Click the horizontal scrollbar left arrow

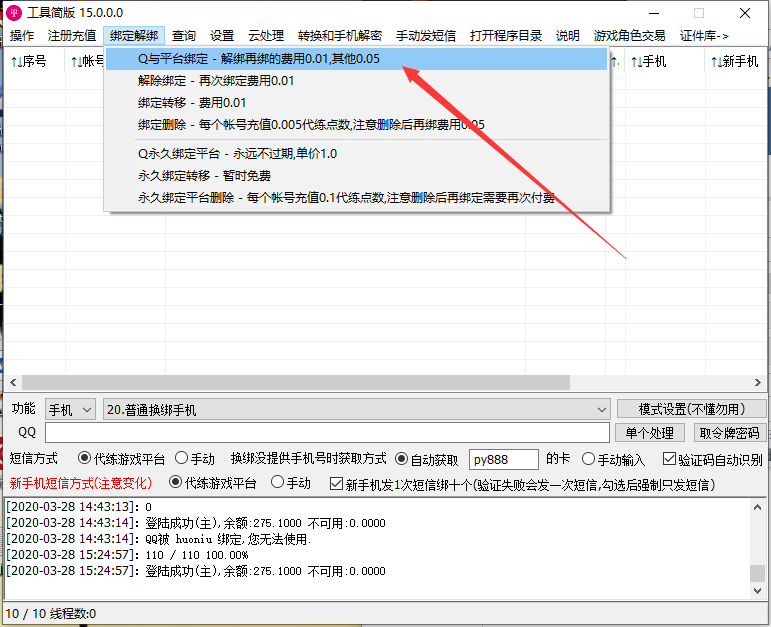click(13, 383)
